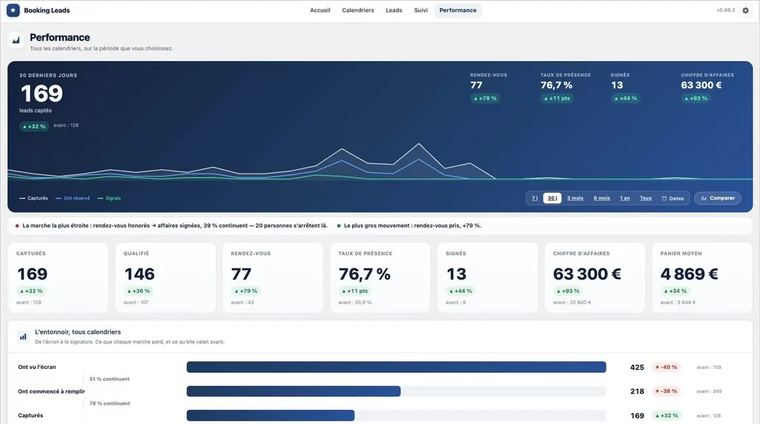Click the Qualifié 146 stat card
760x424 pixels.
(165, 278)
